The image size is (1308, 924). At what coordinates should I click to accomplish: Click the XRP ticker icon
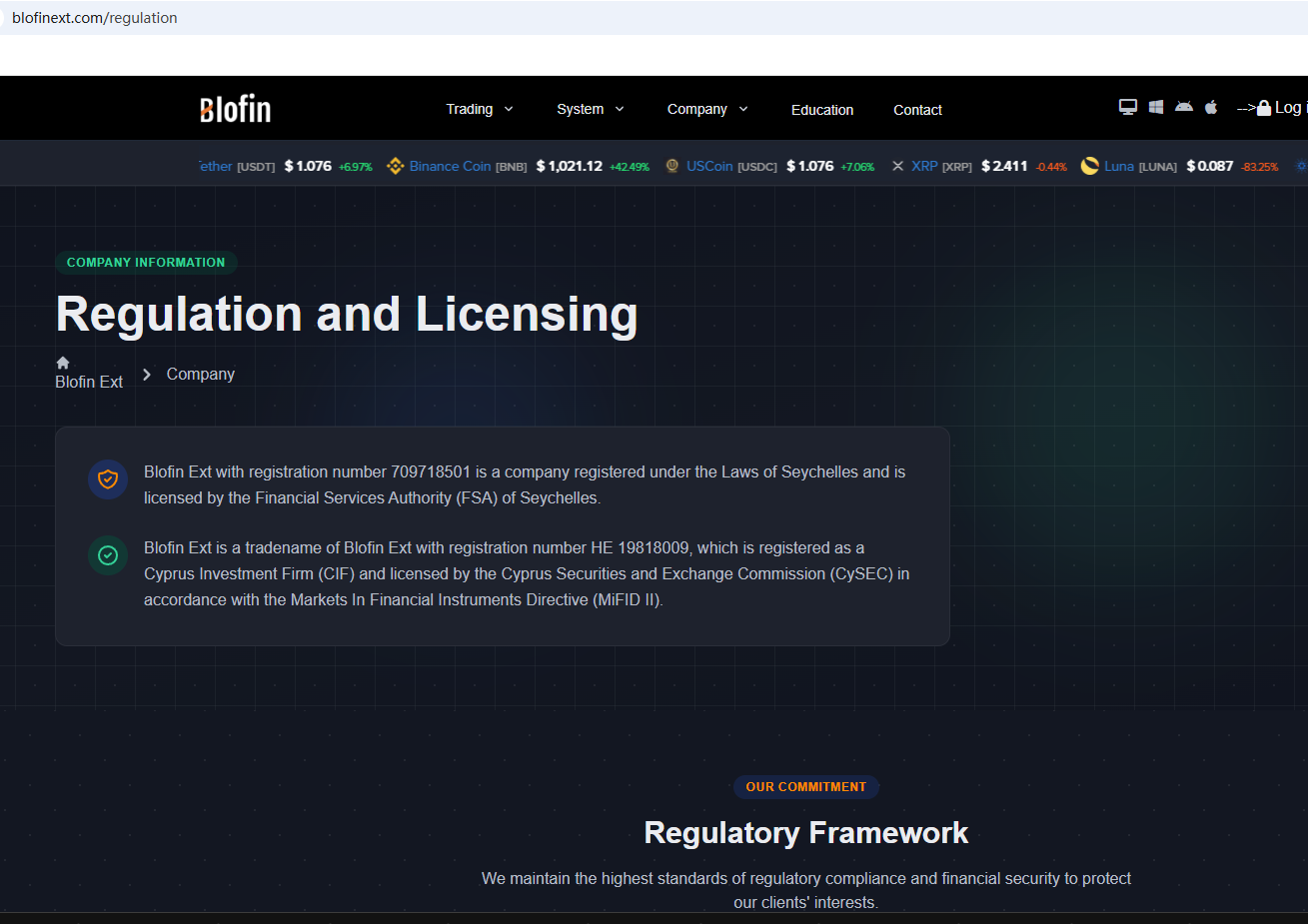pos(897,166)
